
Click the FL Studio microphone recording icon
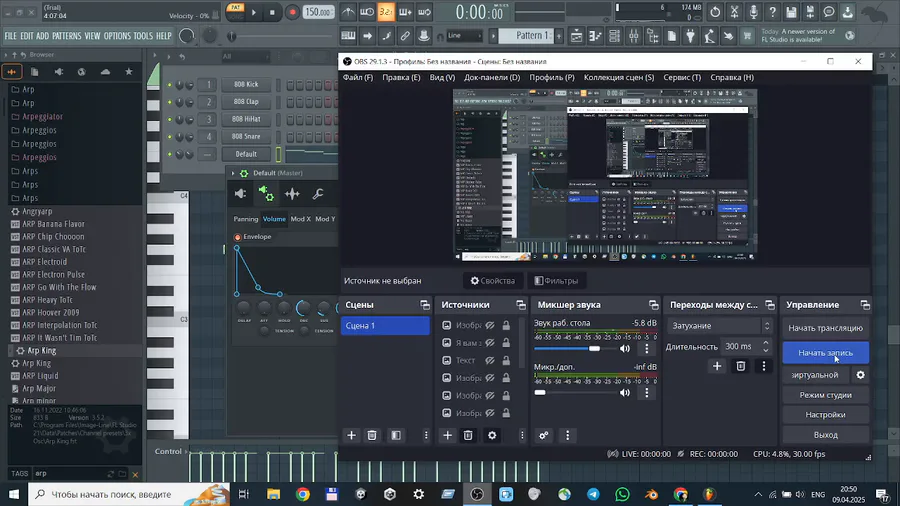click(753, 12)
